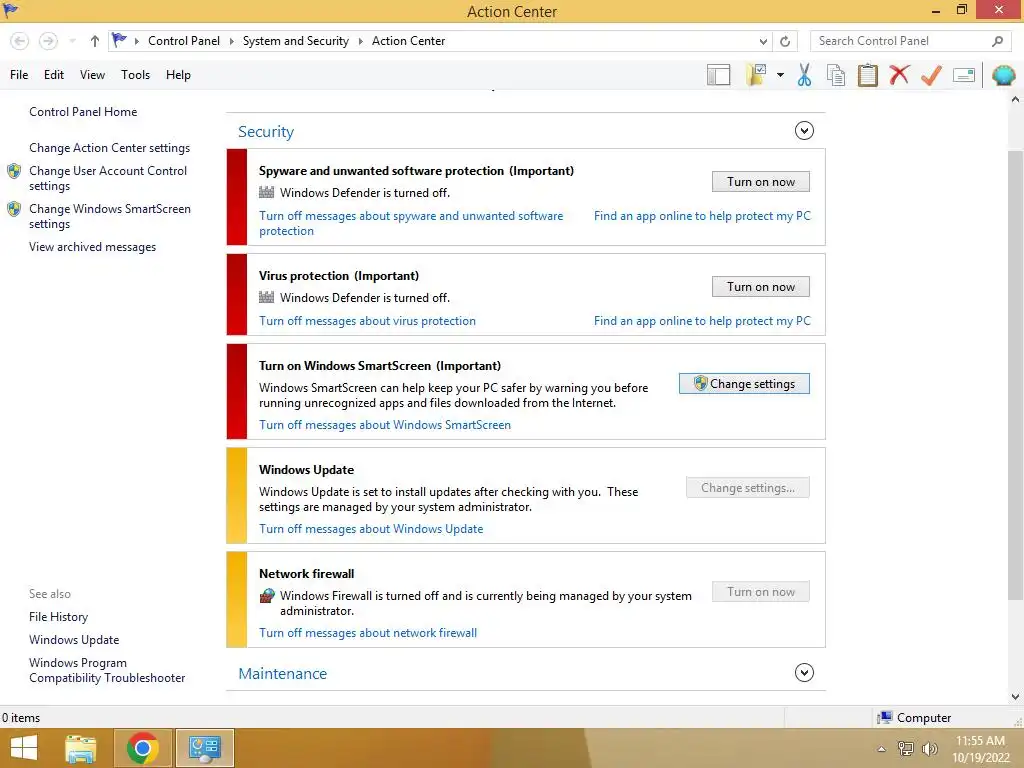Open Windows Program Compatibility Troubleshooter

tap(107, 670)
